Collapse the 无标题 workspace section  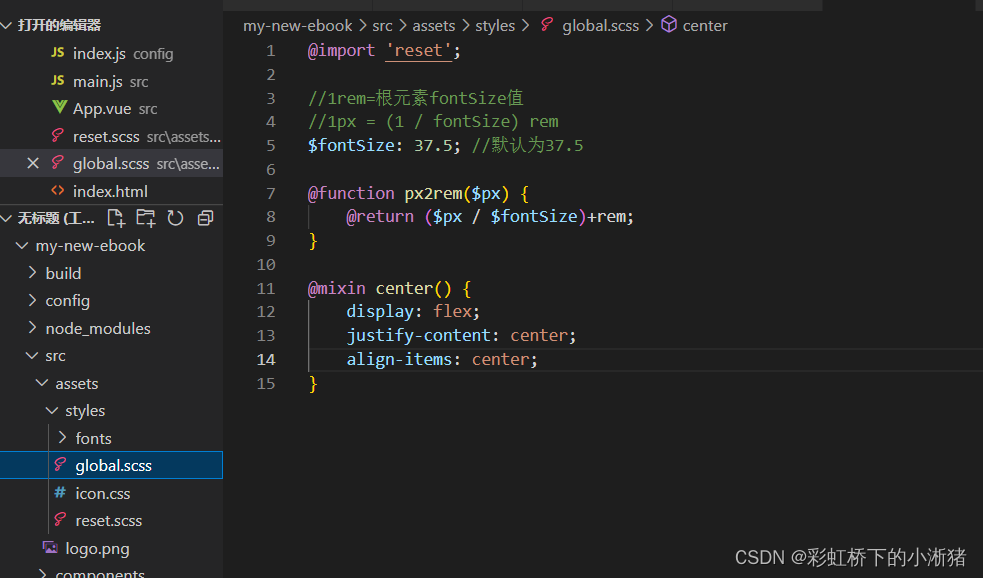(x=7, y=218)
